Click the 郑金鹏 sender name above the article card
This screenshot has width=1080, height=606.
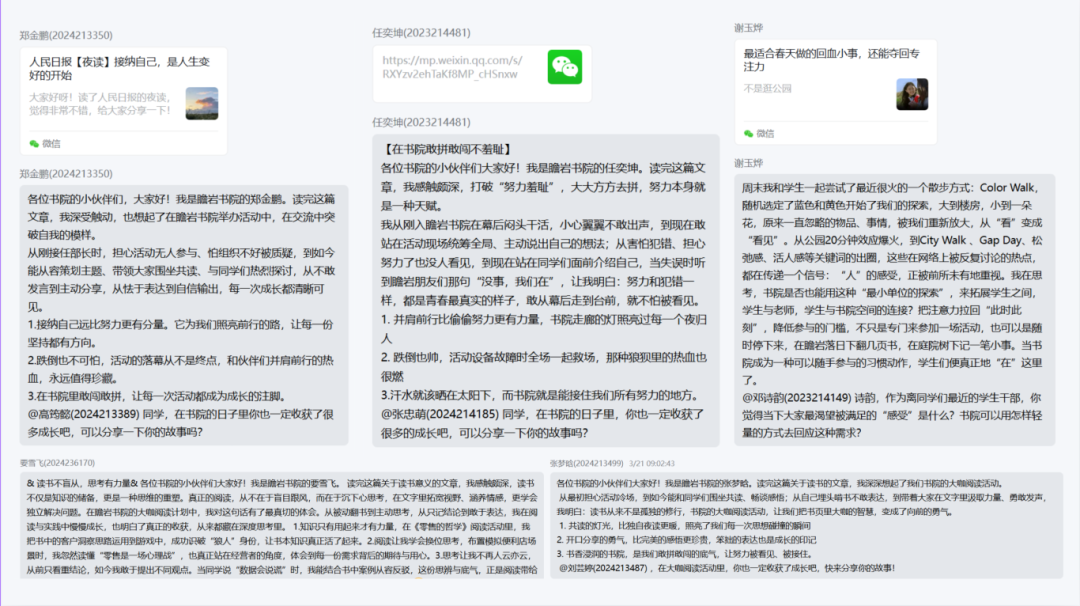(66, 35)
